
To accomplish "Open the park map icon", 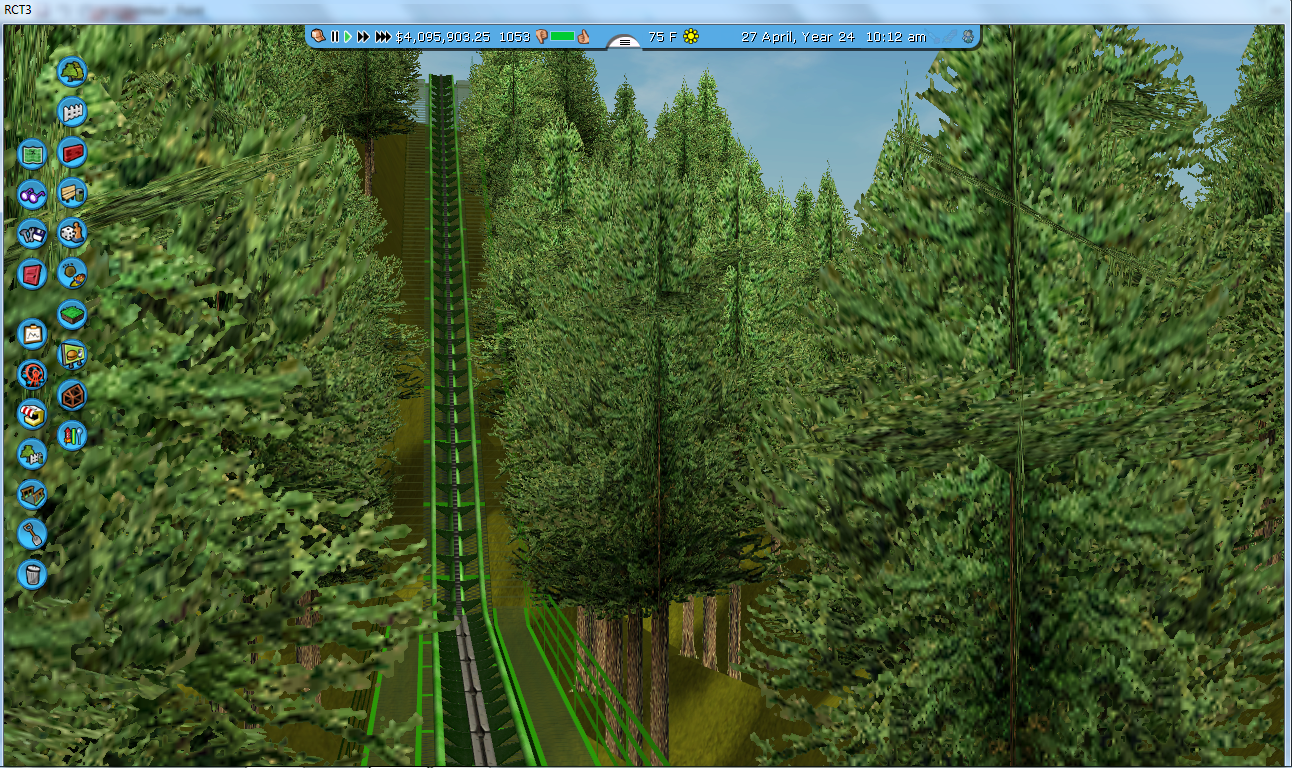I will [32, 154].
